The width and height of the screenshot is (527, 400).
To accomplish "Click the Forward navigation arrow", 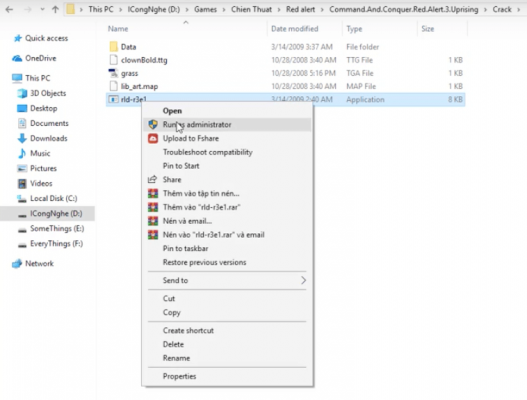I will point(28,9).
